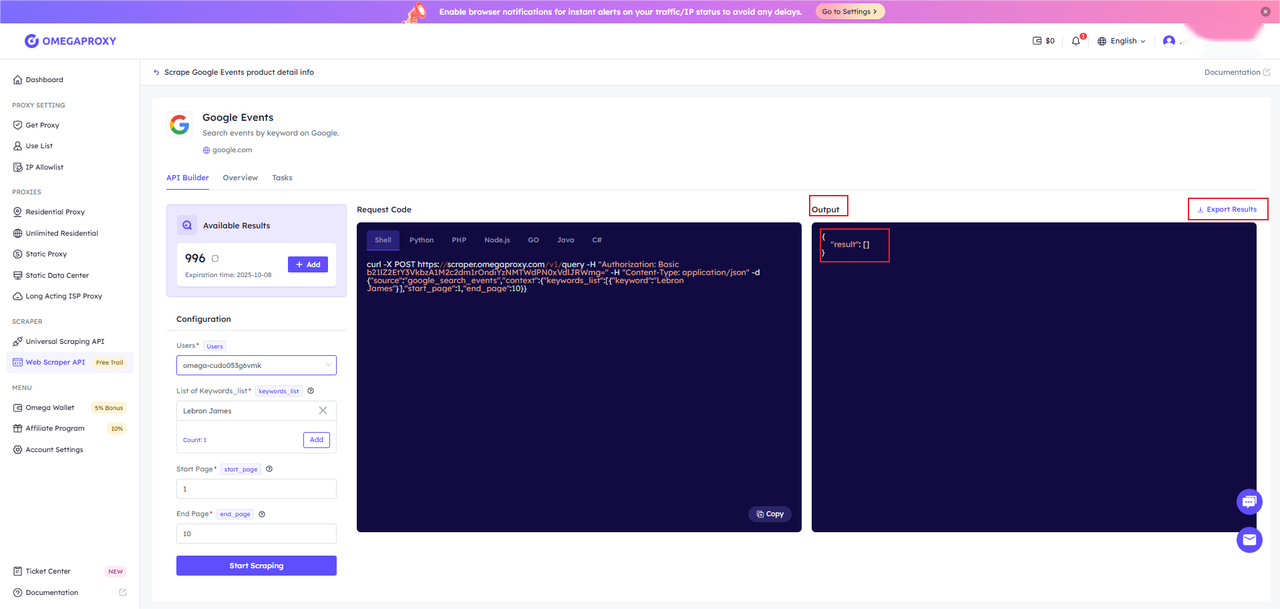Image resolution: width=1280 pixels, height=609 pixels.
Task: Click the refresh icon beside 996
Action: [x=215, y=259]
